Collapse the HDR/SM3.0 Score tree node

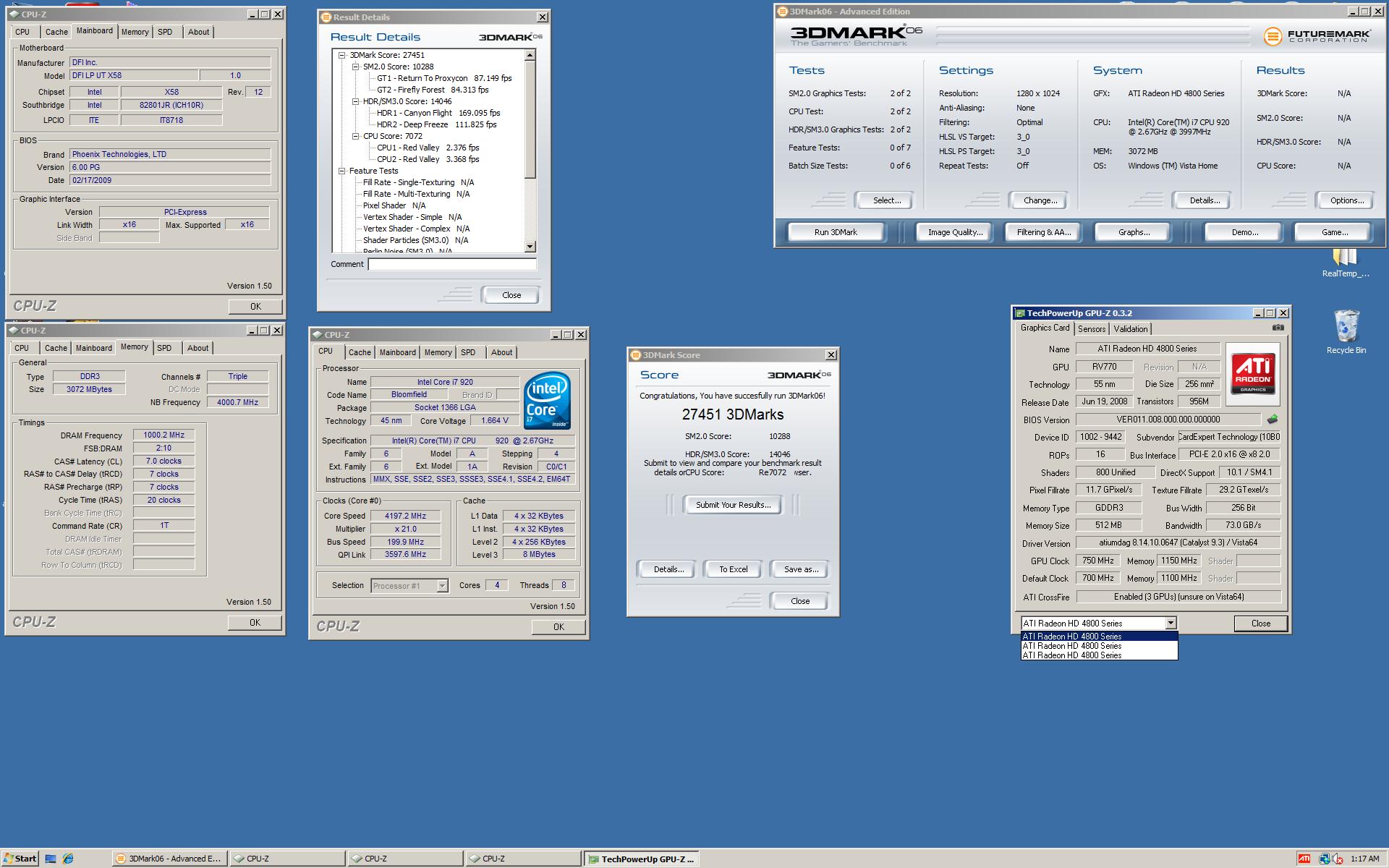point(355,101)
